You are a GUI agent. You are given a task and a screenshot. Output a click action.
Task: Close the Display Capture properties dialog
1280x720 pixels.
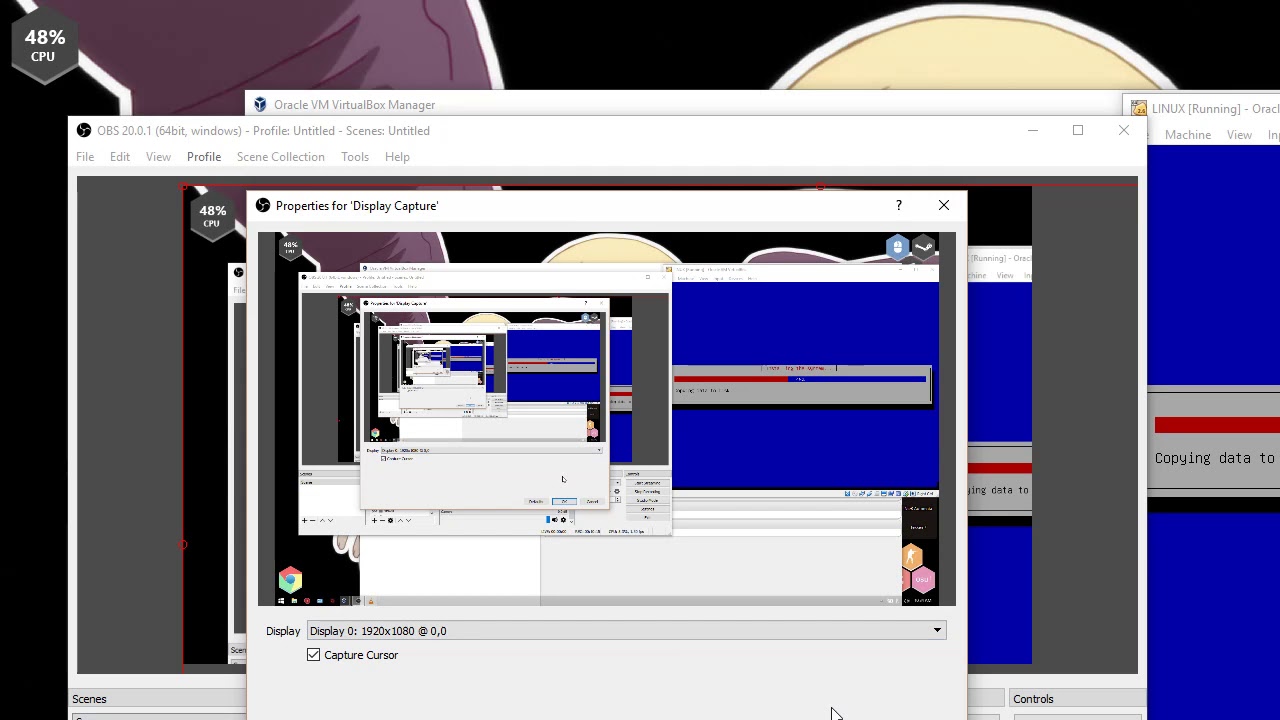coord(943,205)
